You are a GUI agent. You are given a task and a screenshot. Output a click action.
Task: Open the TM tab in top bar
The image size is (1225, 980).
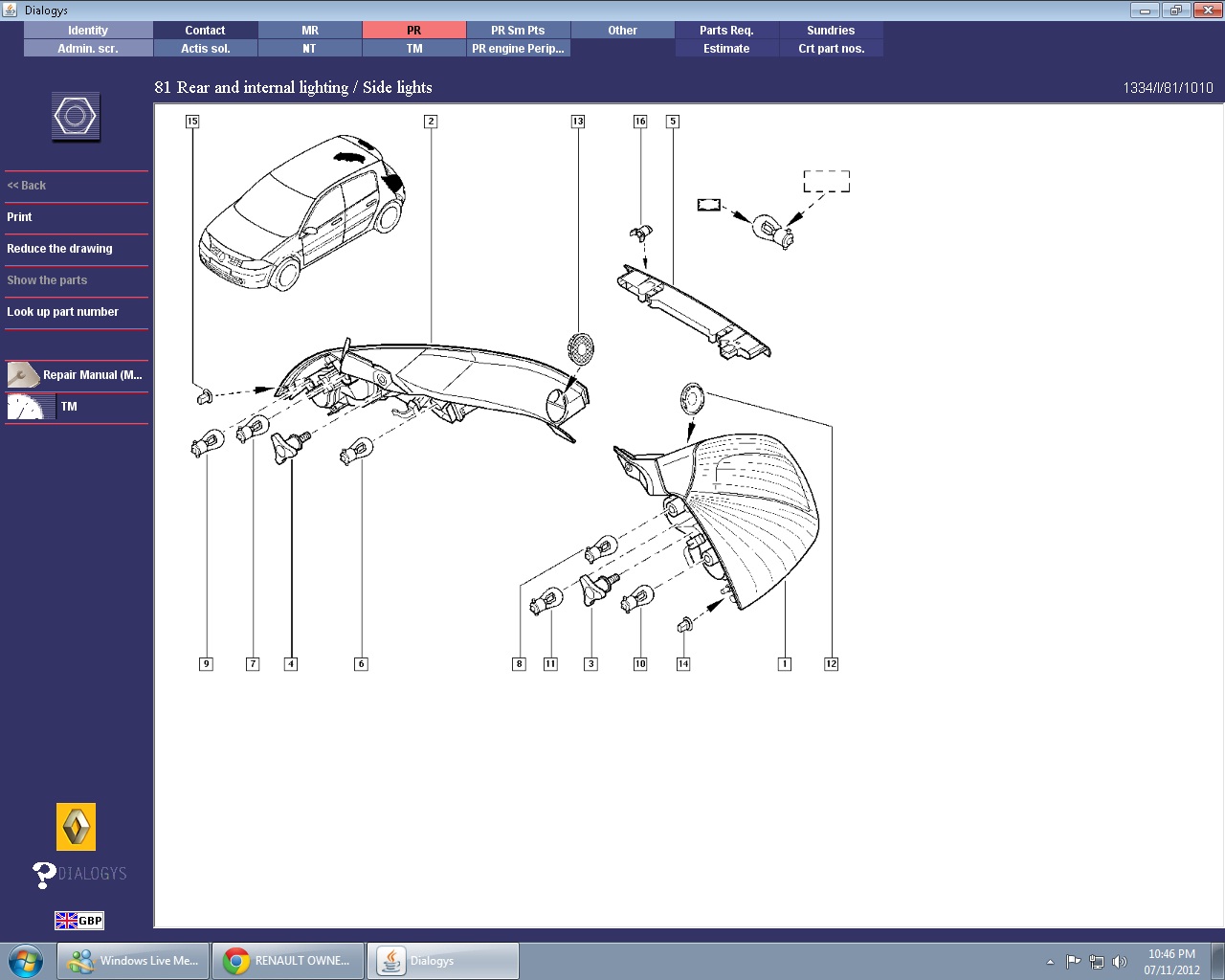(x=414, y=49)
